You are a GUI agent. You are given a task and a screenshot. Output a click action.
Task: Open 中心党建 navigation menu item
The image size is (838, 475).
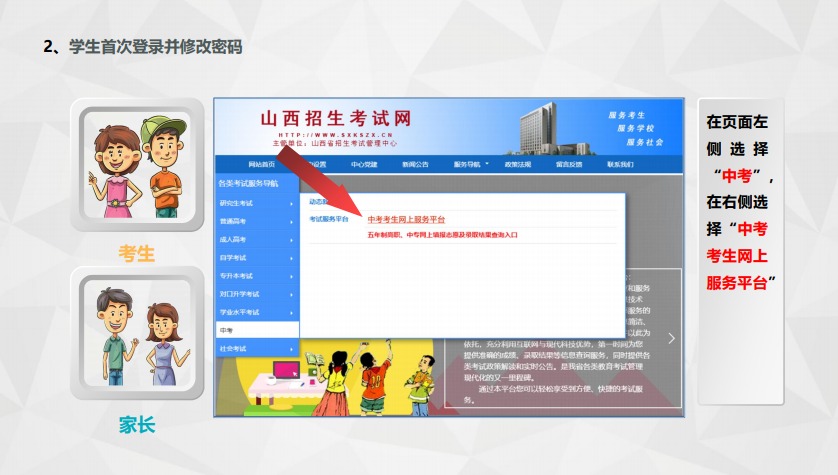[364, 164]
